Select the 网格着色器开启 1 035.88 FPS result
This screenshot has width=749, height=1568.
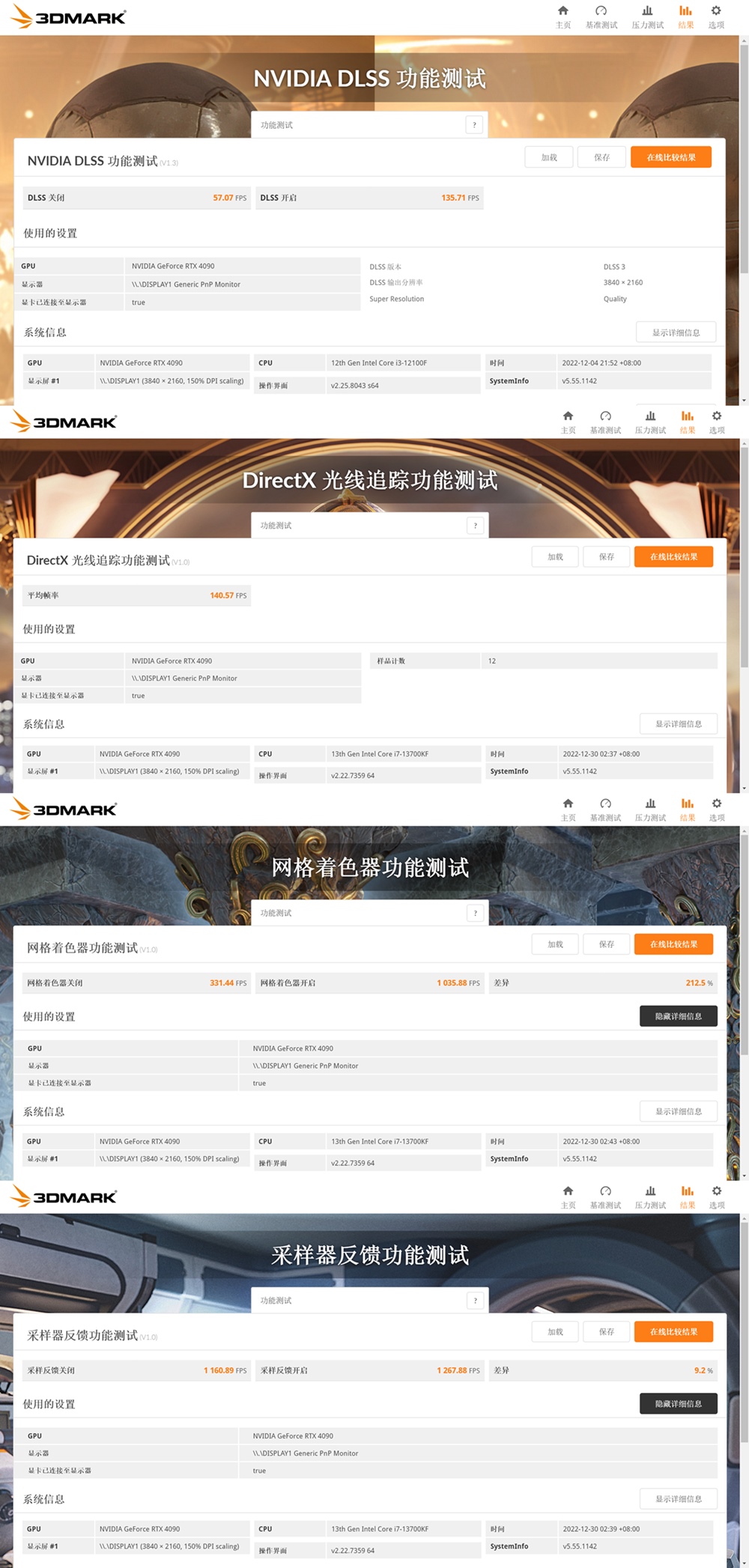pyautogui.click(x=369, y=982)
